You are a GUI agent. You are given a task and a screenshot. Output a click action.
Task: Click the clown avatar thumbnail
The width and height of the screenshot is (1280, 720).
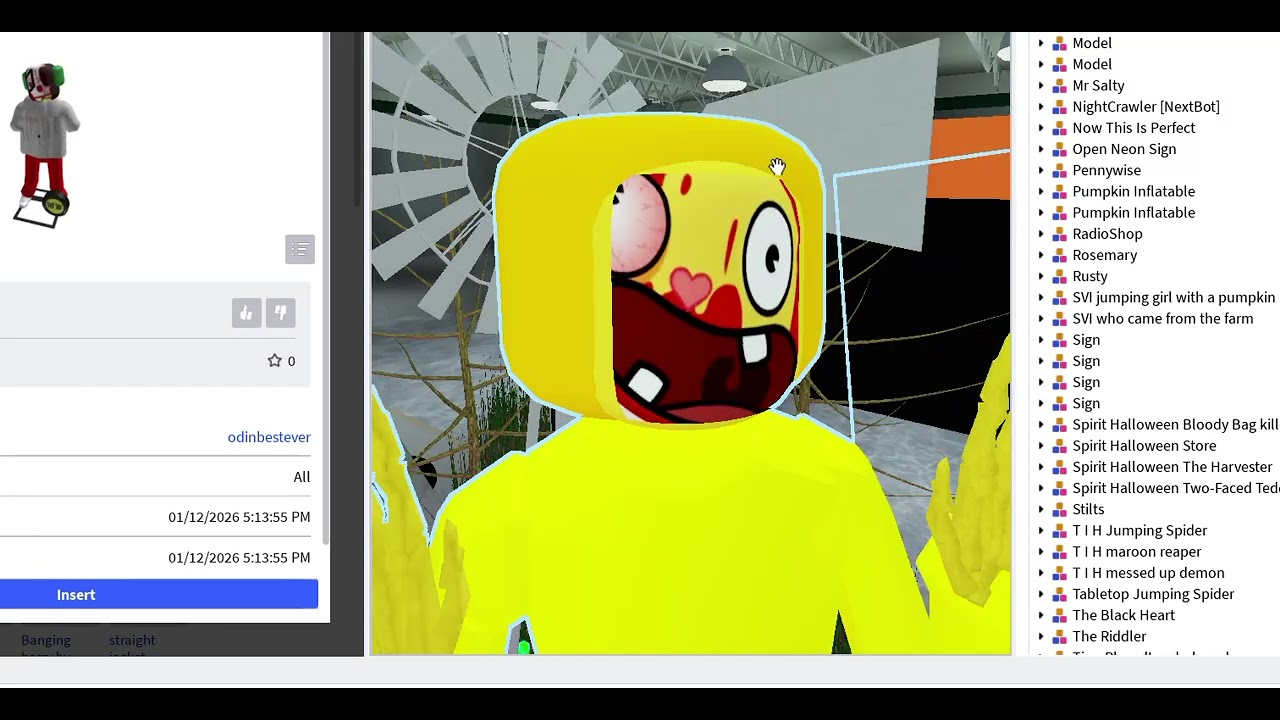tap(43, 145)
